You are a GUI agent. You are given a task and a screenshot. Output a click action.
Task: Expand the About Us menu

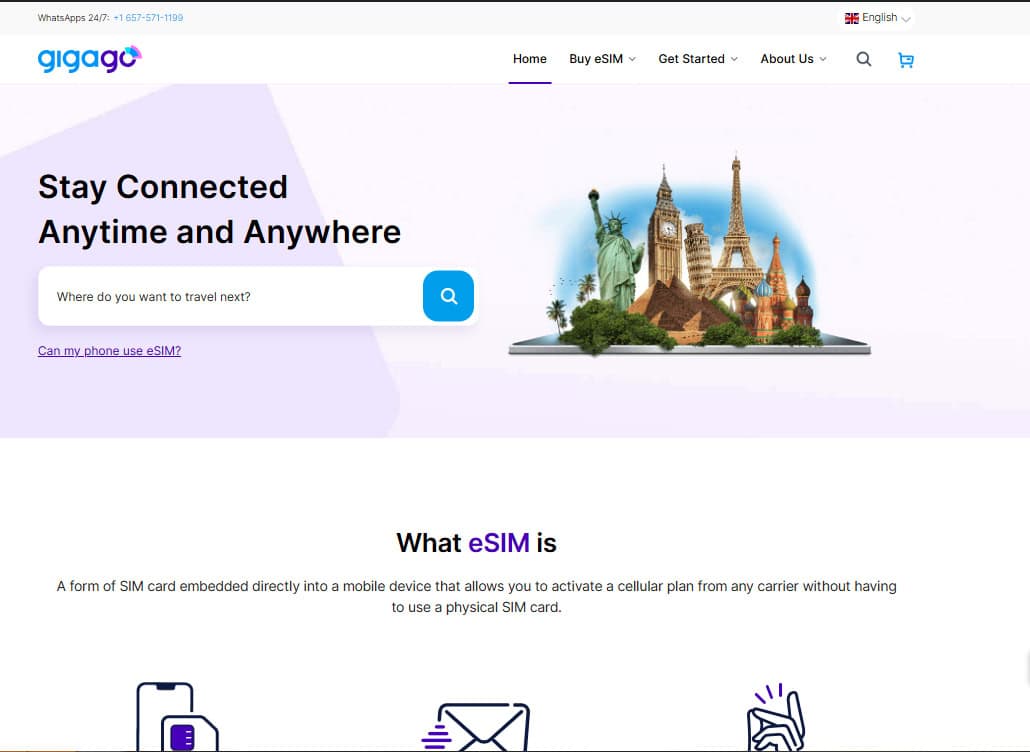tap(793, 59)
